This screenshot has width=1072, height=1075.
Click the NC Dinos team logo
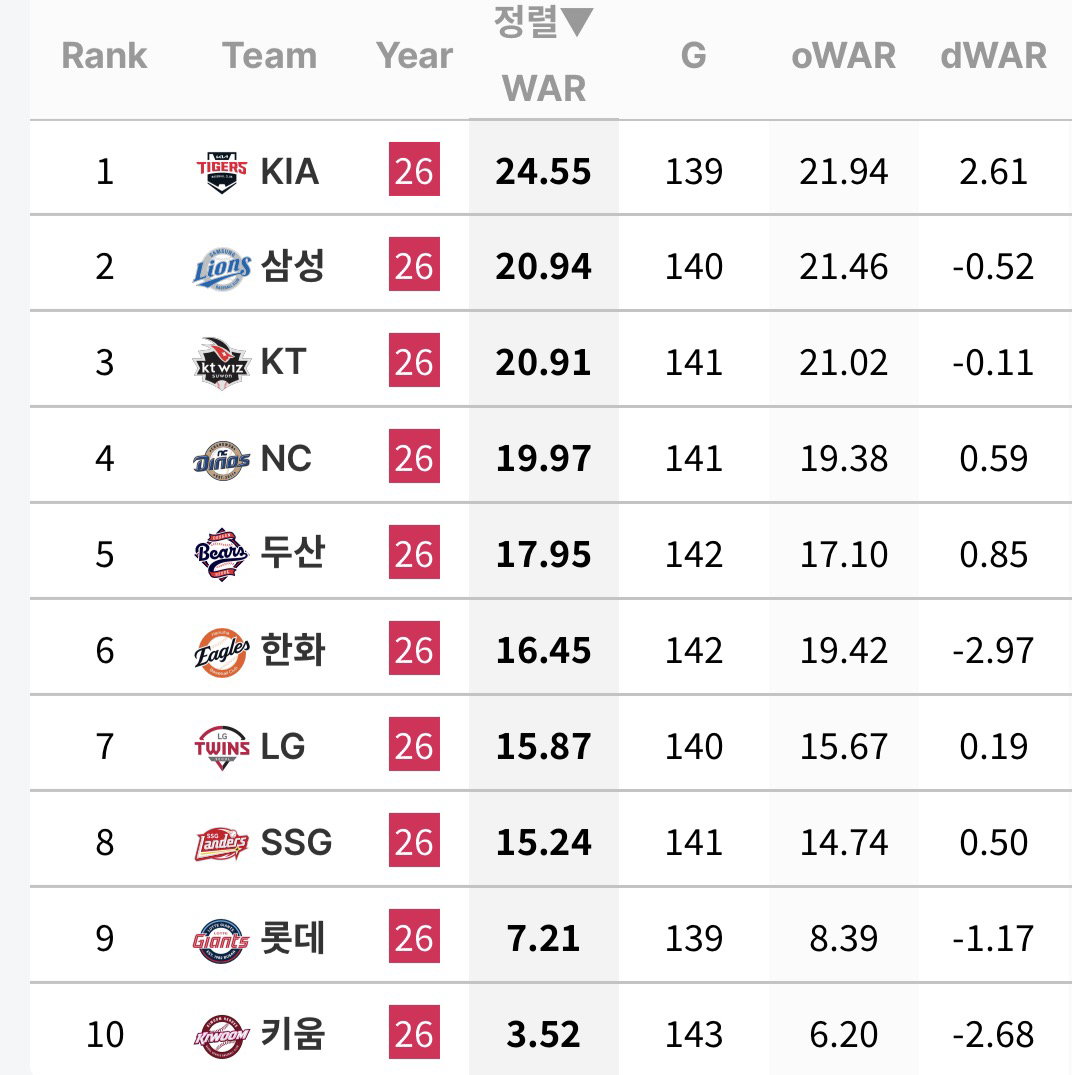click(x=221, y=459)
